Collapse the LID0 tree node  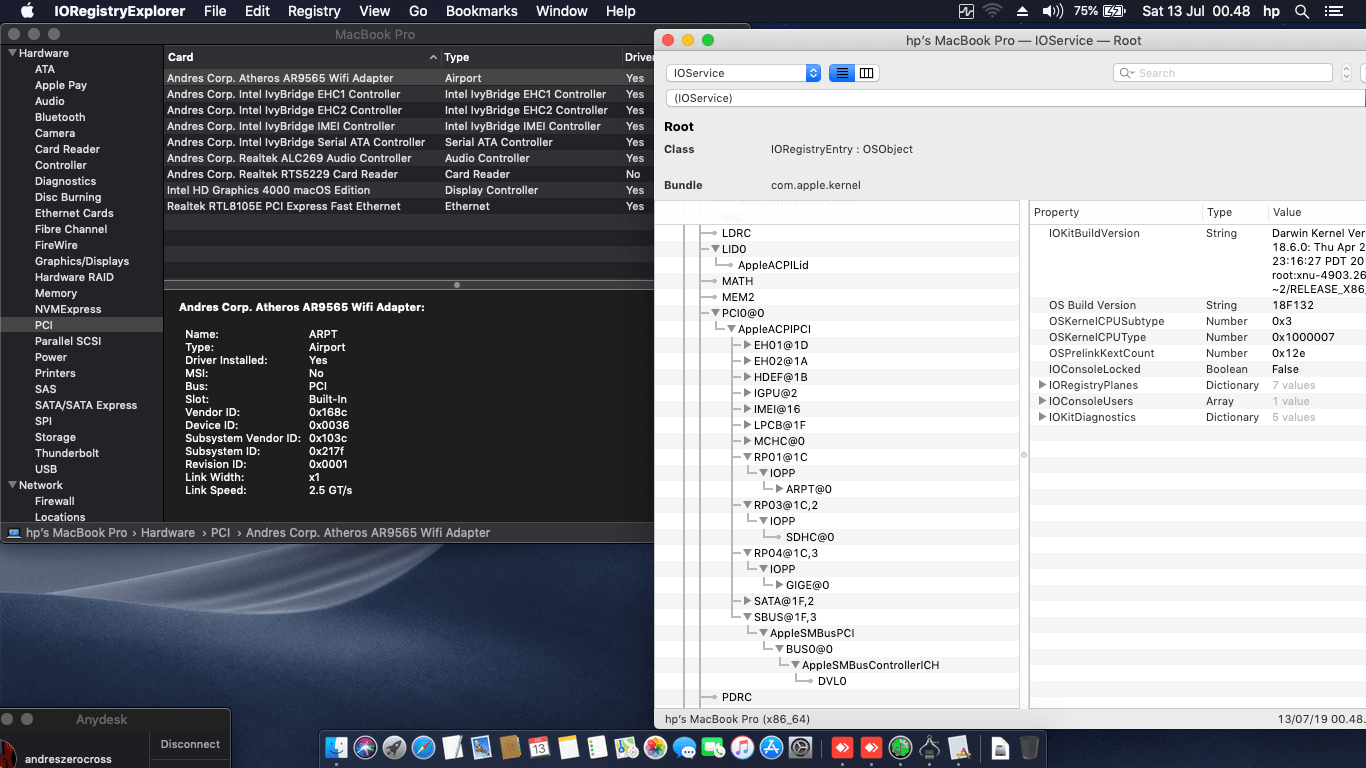(715, 249)
